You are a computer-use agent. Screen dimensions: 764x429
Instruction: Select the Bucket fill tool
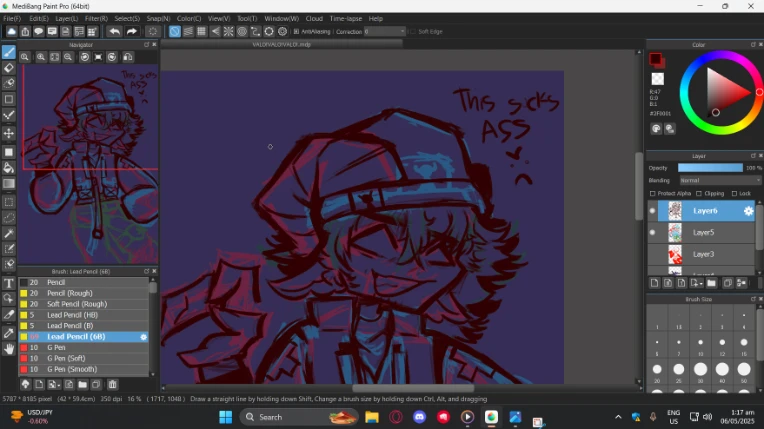(x=9, y=168)
